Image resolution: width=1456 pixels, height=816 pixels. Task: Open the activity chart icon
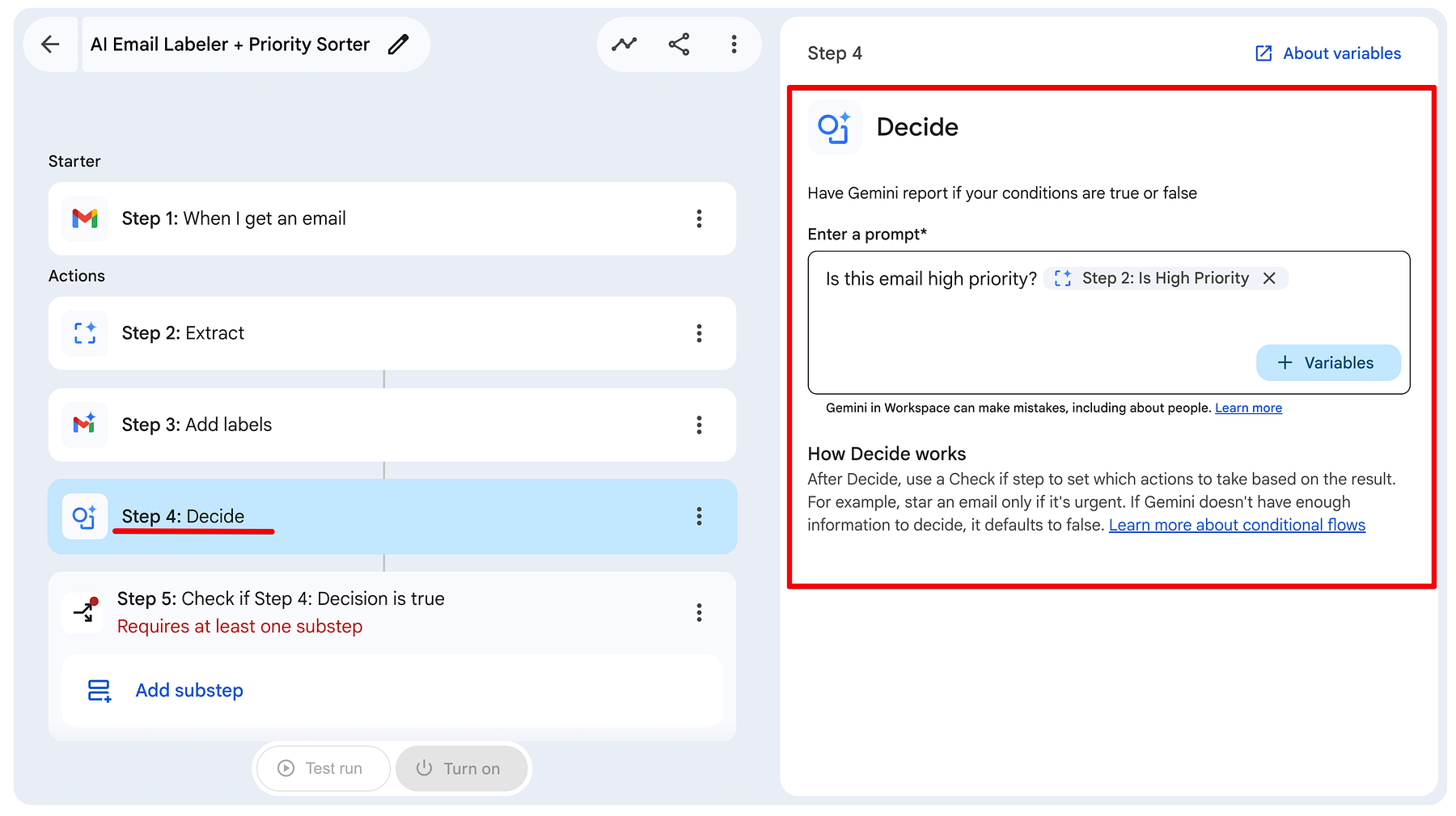tap(624, 44)
